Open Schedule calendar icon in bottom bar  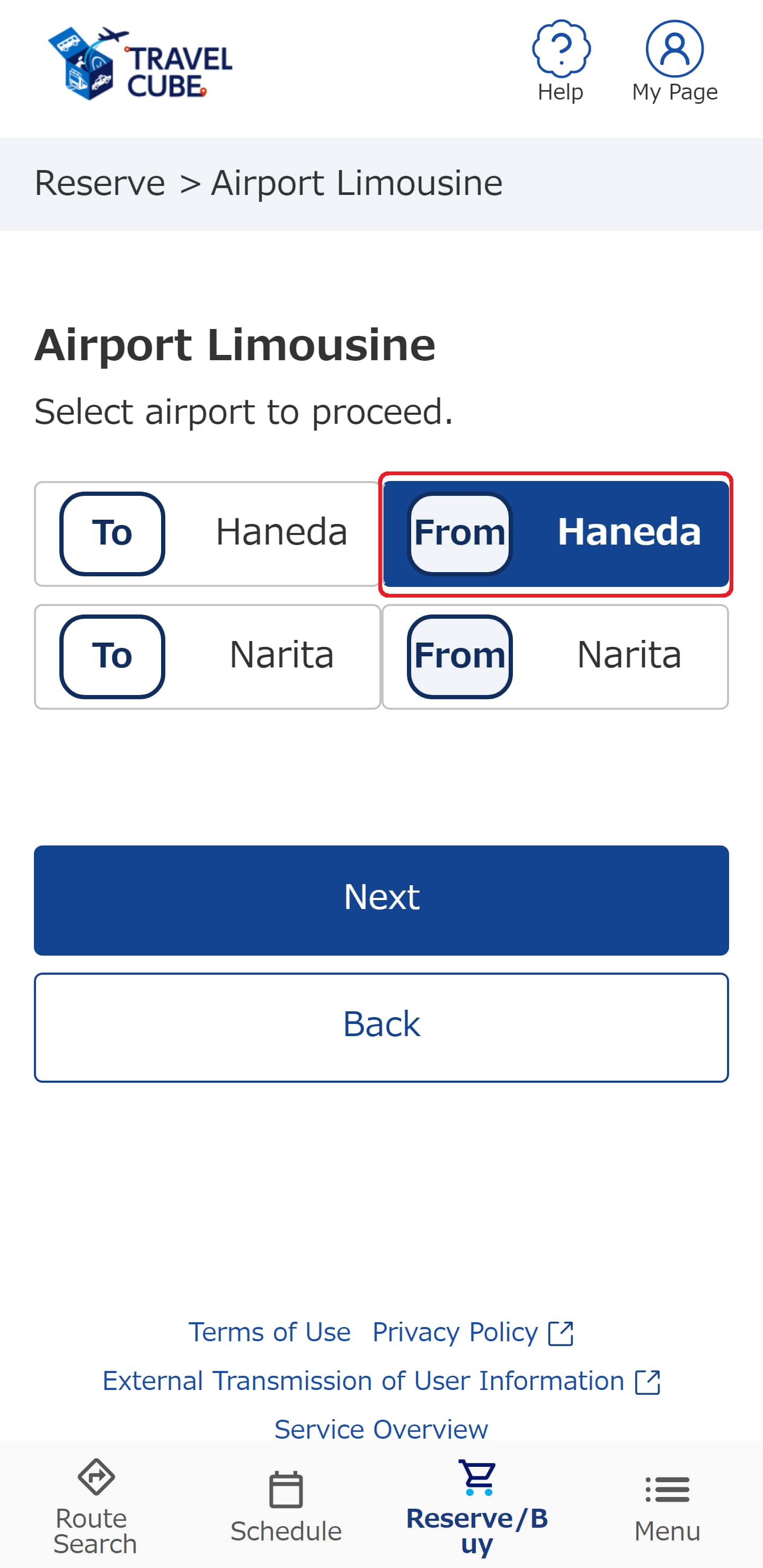(x=286, y=1490)
